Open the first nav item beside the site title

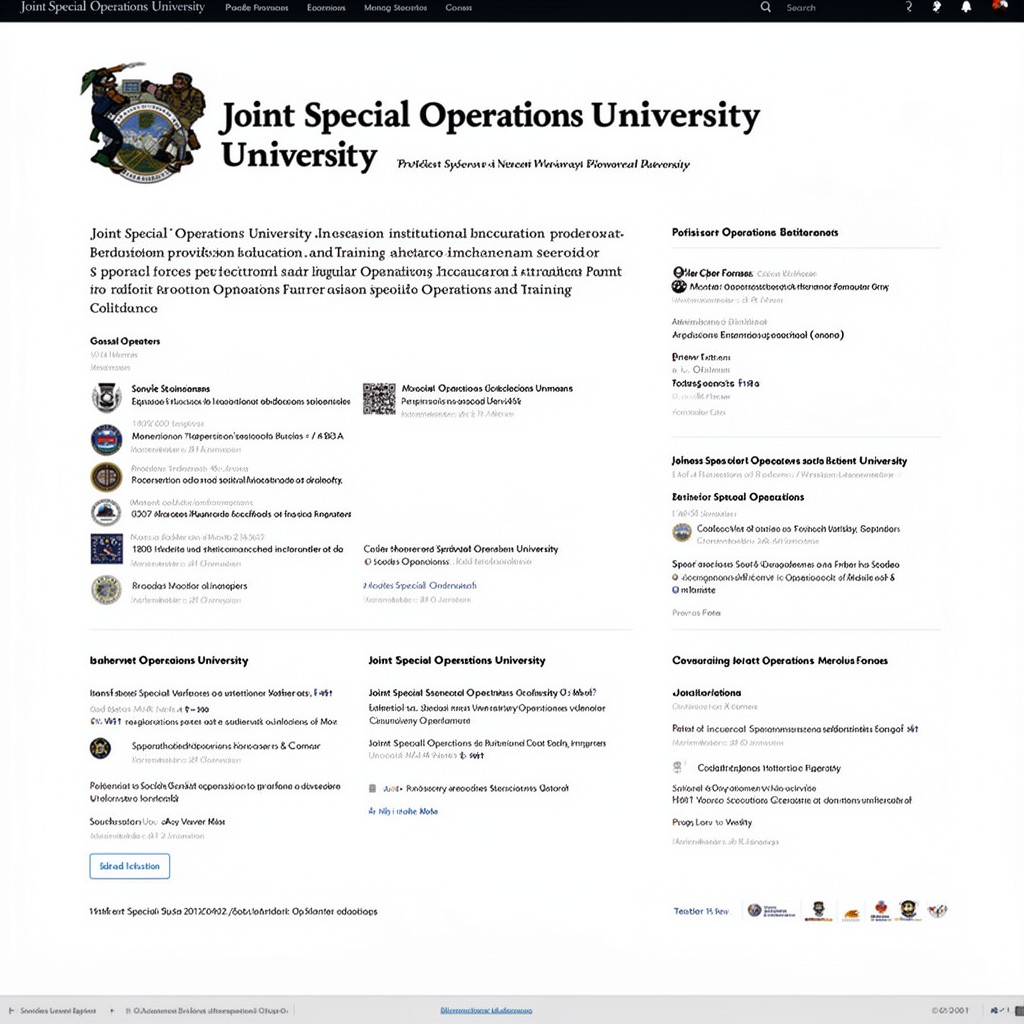(257, 8)
